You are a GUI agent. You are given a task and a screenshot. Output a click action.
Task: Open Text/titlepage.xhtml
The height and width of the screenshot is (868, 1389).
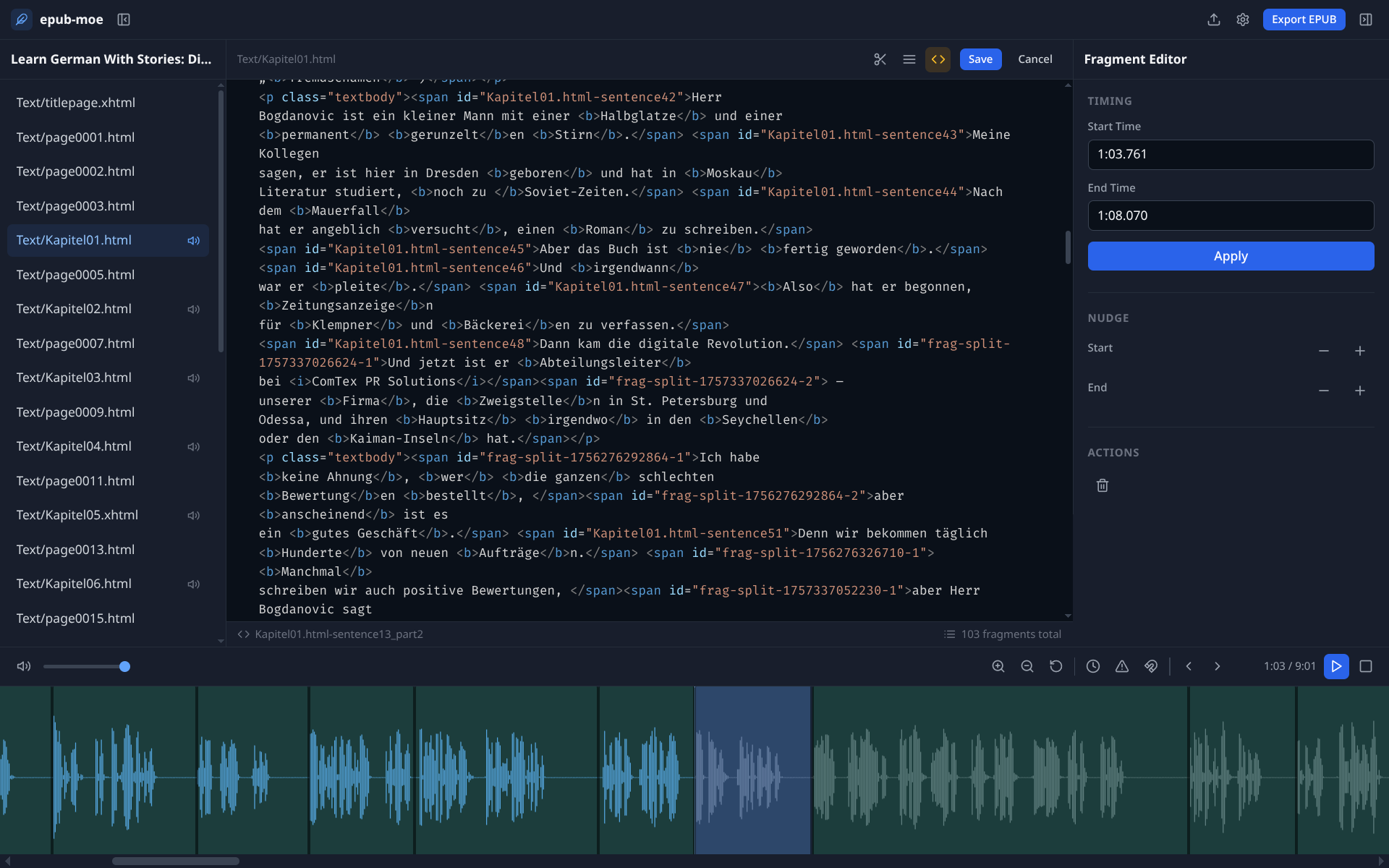(x=108, y=103)
